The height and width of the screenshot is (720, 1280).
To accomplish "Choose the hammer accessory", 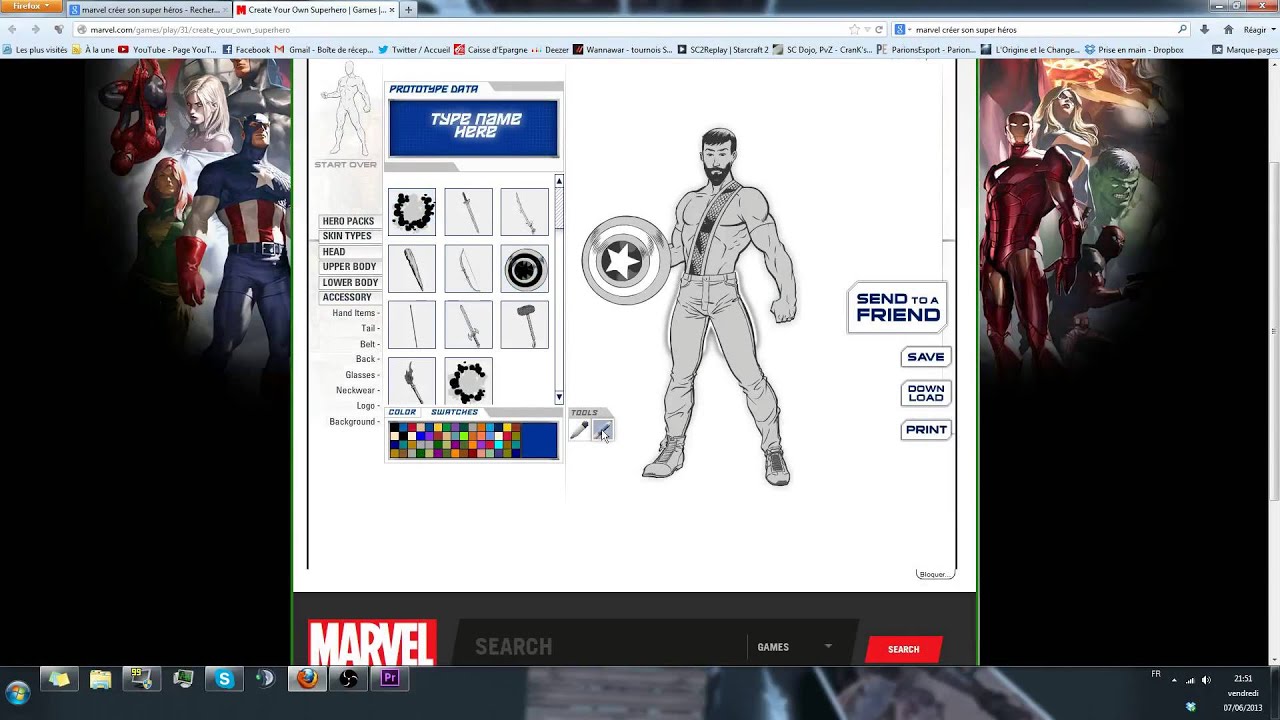I will coord(524,325).
